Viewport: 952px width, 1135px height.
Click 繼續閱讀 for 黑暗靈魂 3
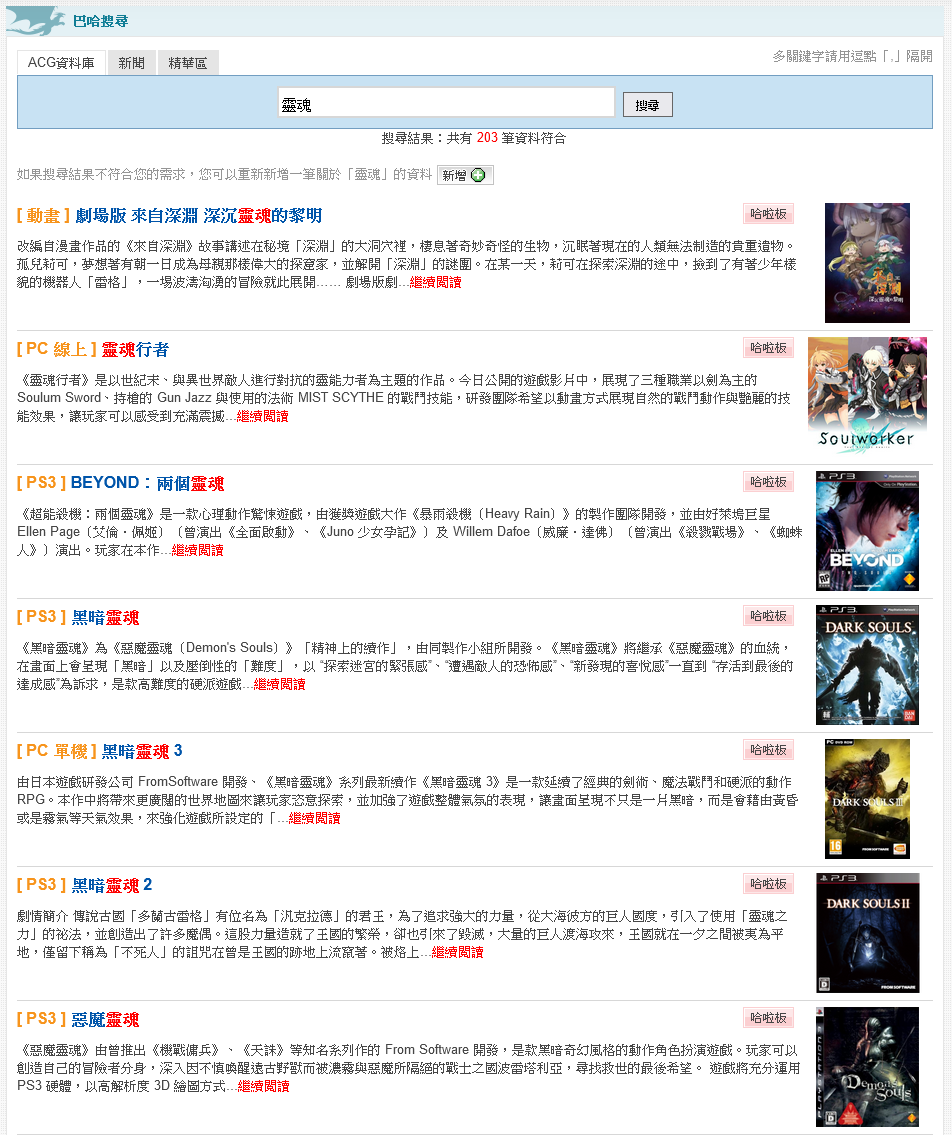(317, 817)
